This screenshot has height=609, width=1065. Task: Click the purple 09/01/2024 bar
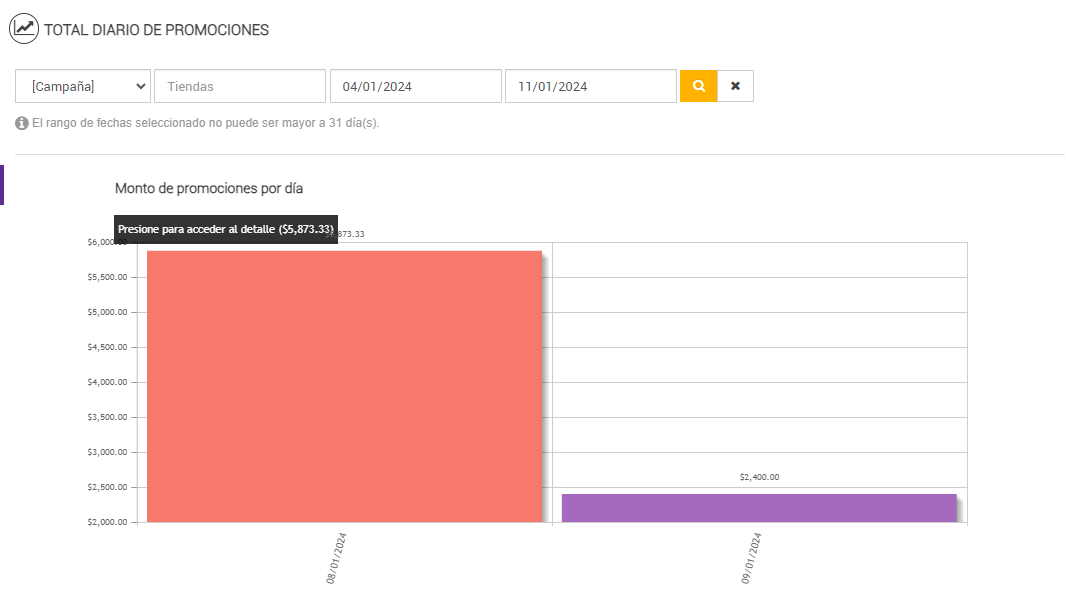[759, 508]
